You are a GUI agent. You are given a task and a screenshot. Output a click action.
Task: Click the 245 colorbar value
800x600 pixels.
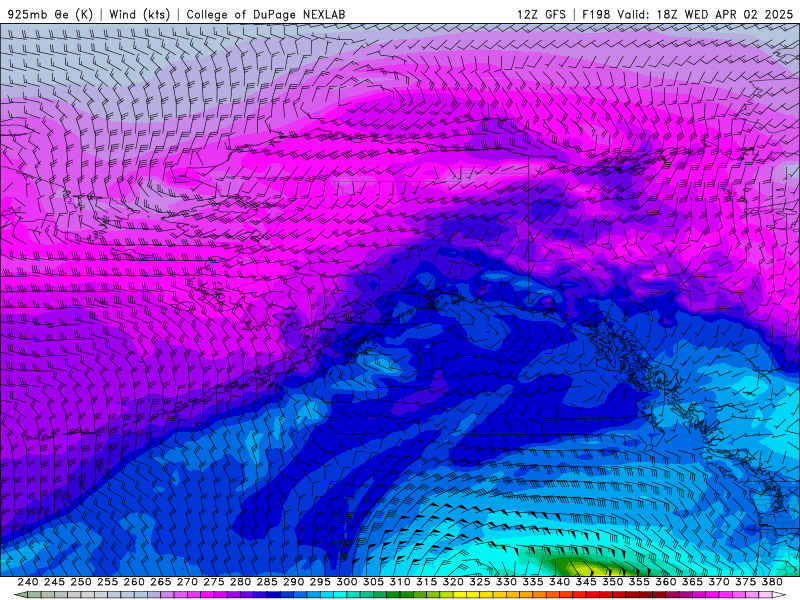(x=54, y=582)
